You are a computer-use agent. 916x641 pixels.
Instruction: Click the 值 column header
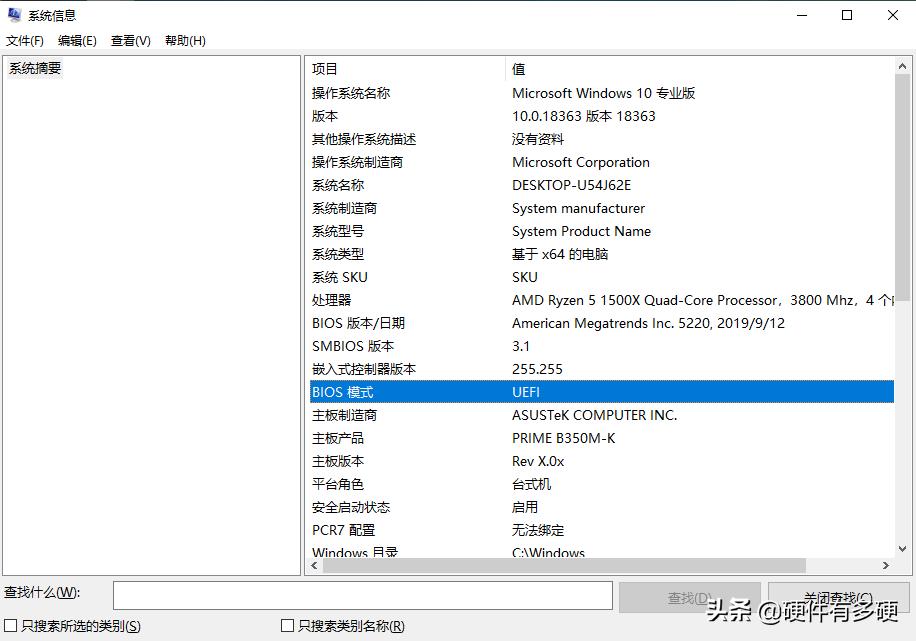pyautogui.click(x=520, y=68)
